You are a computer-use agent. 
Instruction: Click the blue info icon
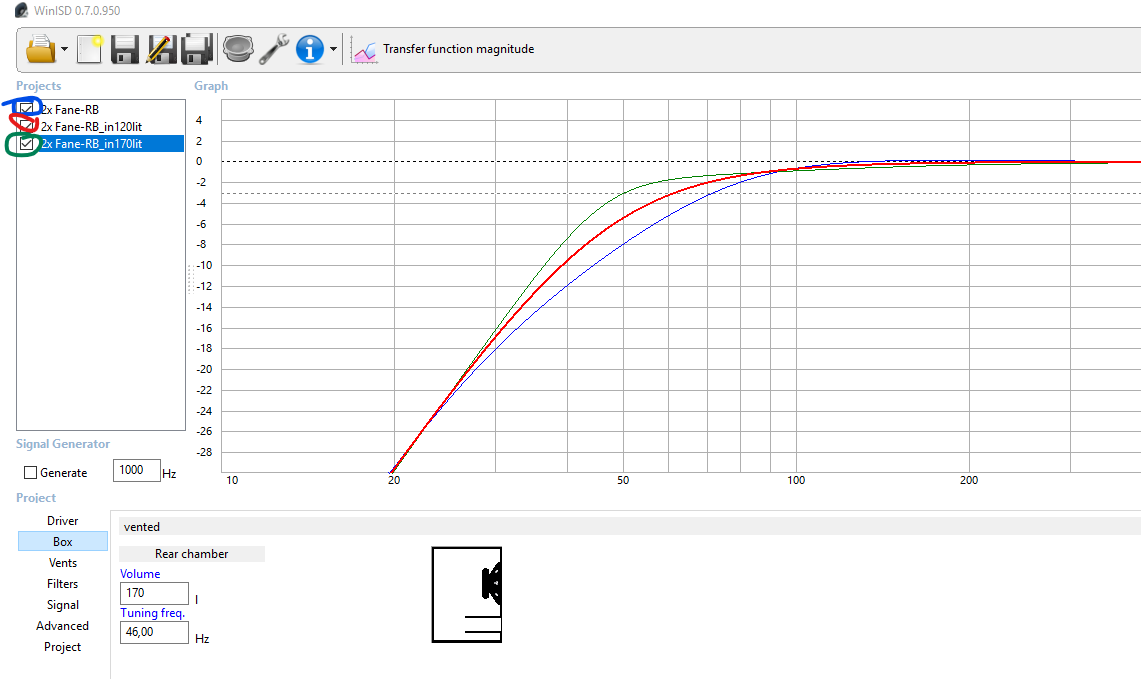point(310,49)
